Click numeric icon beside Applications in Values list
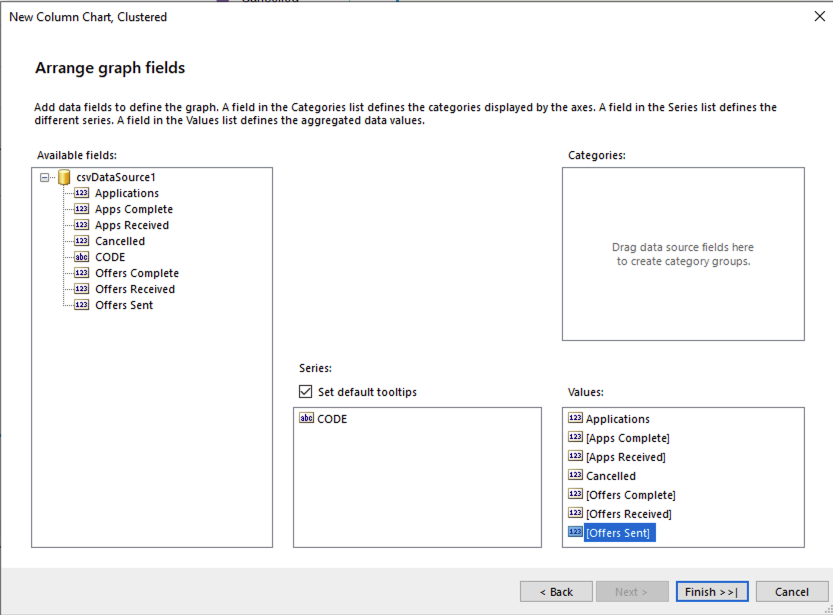Viewport: 833px width, 615px height. point(575,418)
